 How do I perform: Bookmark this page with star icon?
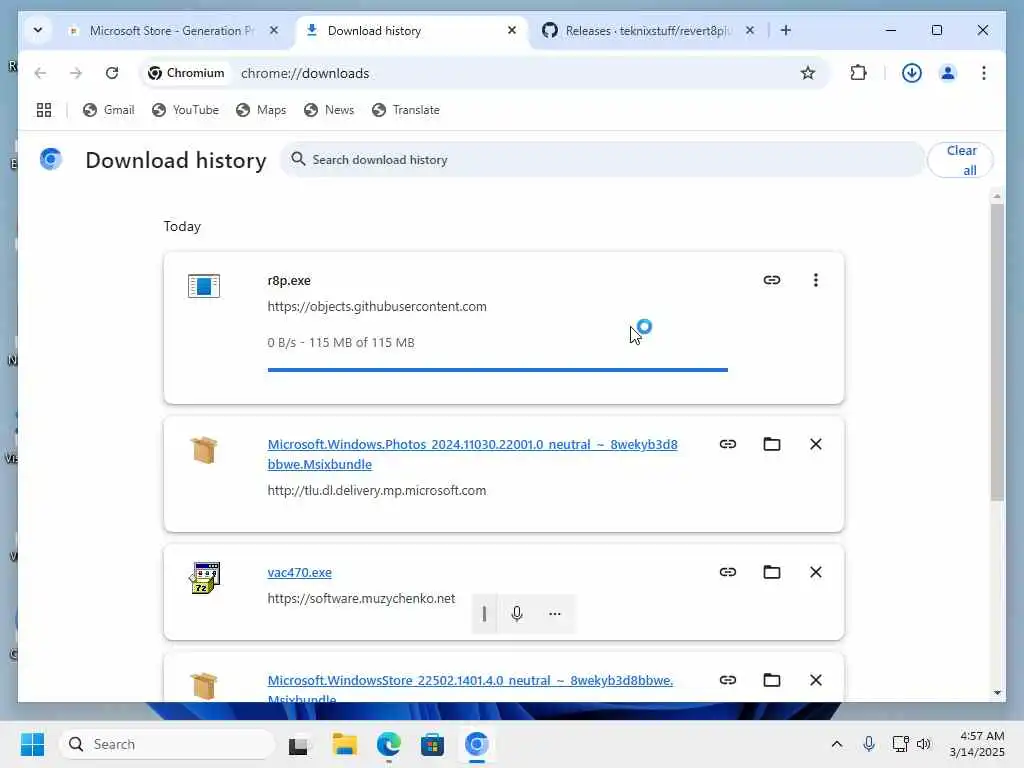point(808,73)
